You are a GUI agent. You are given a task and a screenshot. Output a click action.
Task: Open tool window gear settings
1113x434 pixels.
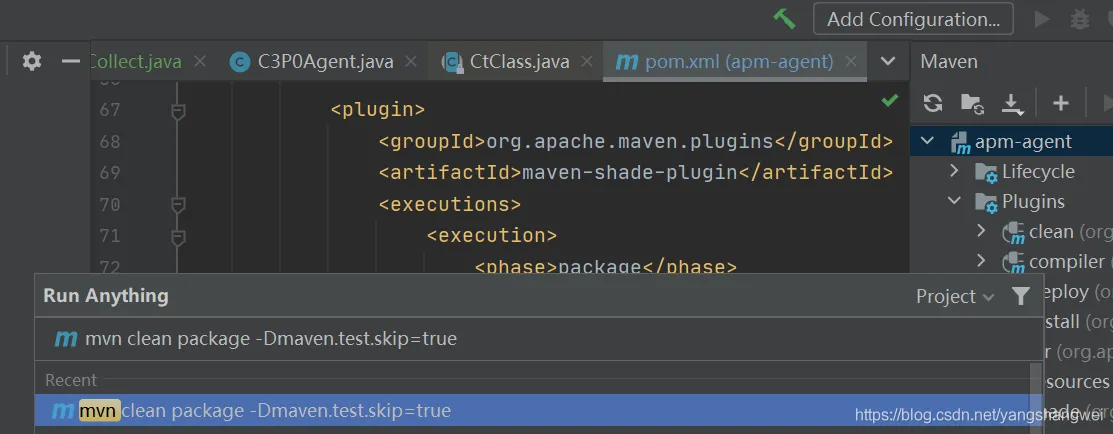pos(32,62)
